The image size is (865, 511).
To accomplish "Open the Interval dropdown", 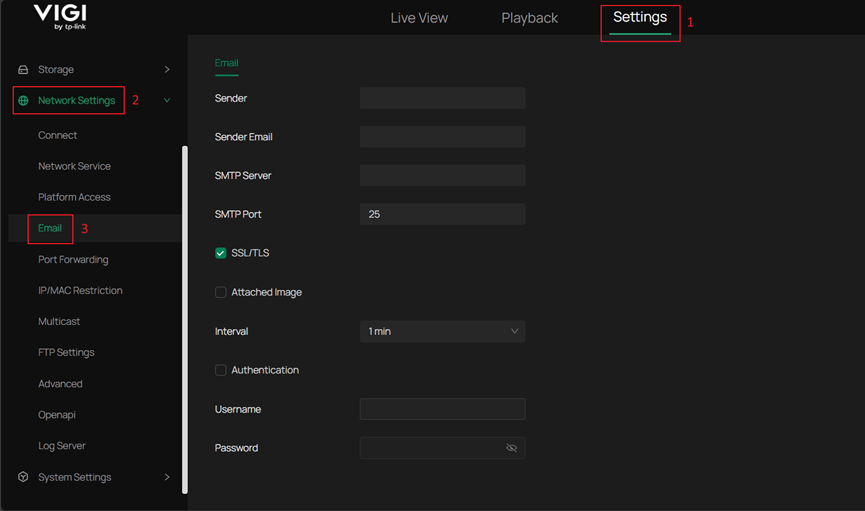I will coord(442,331).
